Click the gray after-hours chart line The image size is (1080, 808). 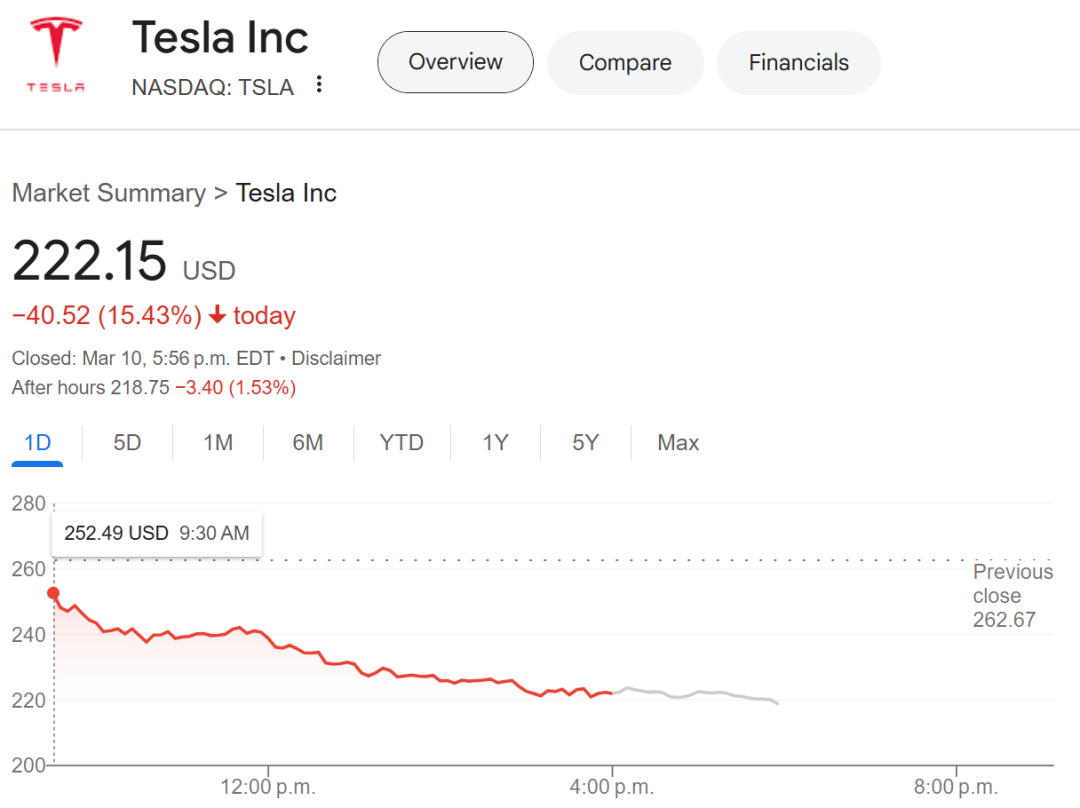click(x=700, y=693)
